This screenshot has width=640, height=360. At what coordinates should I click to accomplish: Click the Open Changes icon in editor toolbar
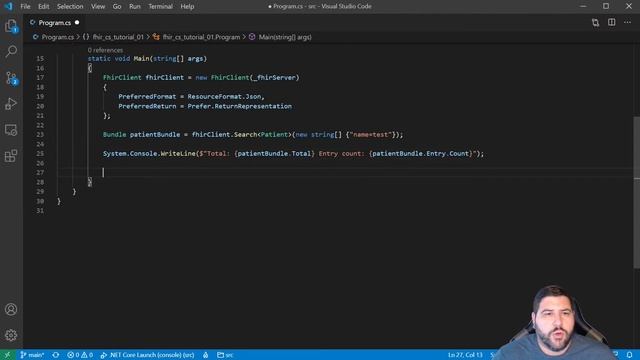pos(596,22)
